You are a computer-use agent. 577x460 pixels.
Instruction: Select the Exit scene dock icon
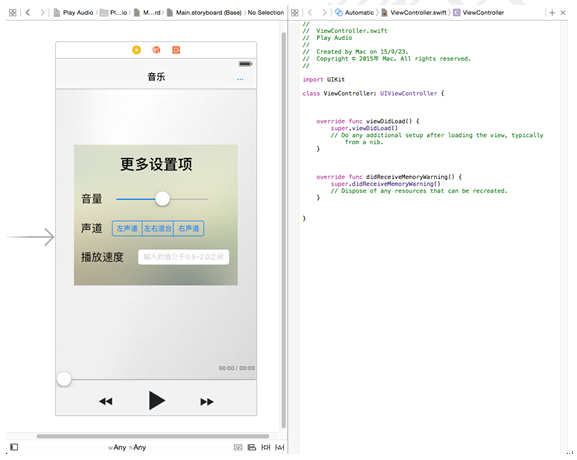coord(176,50)
